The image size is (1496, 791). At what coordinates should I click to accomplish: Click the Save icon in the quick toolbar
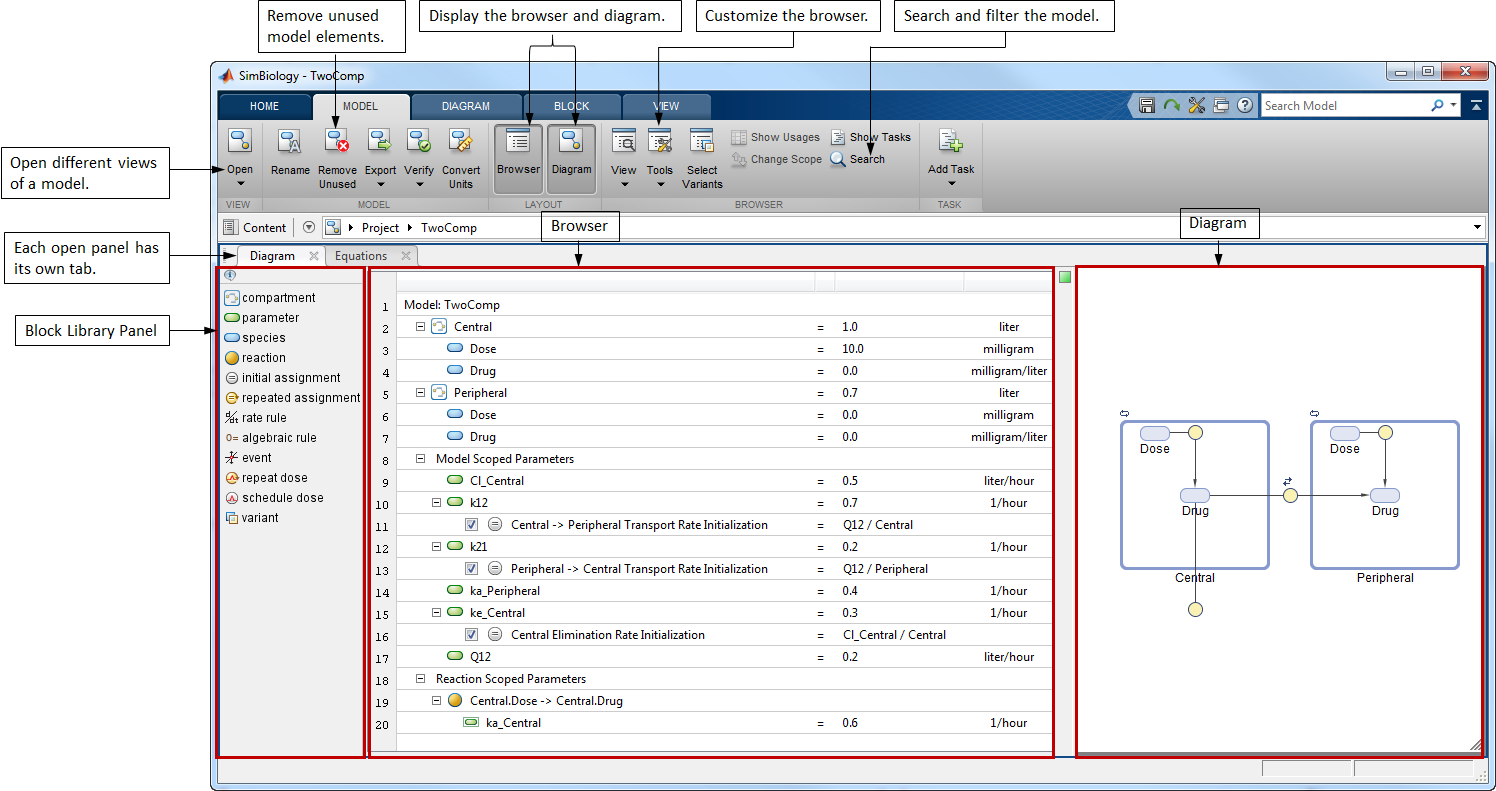pyautogui.click(x=1147, y=105)
